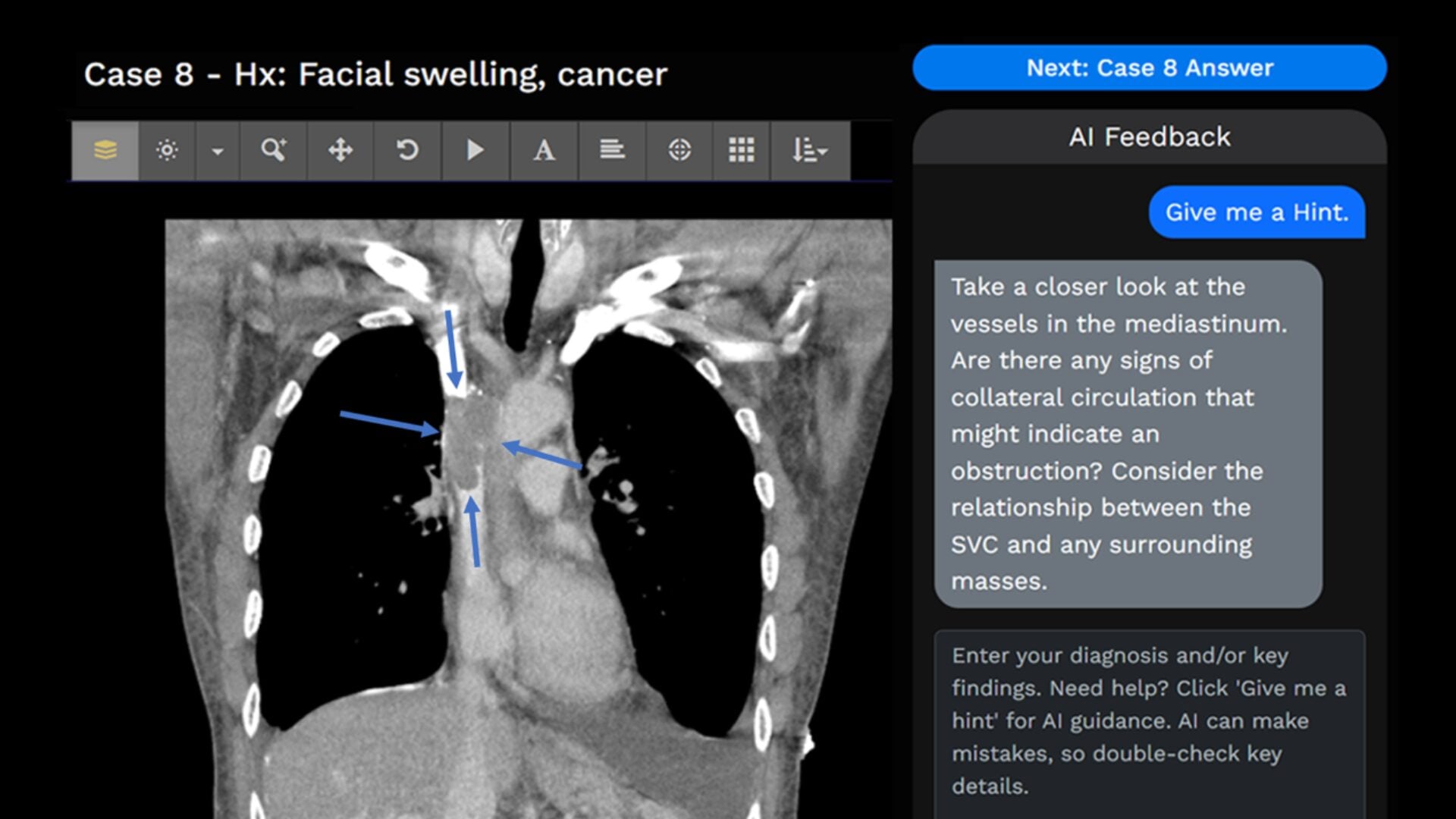Open the grid layout icon

click(742, 150)
